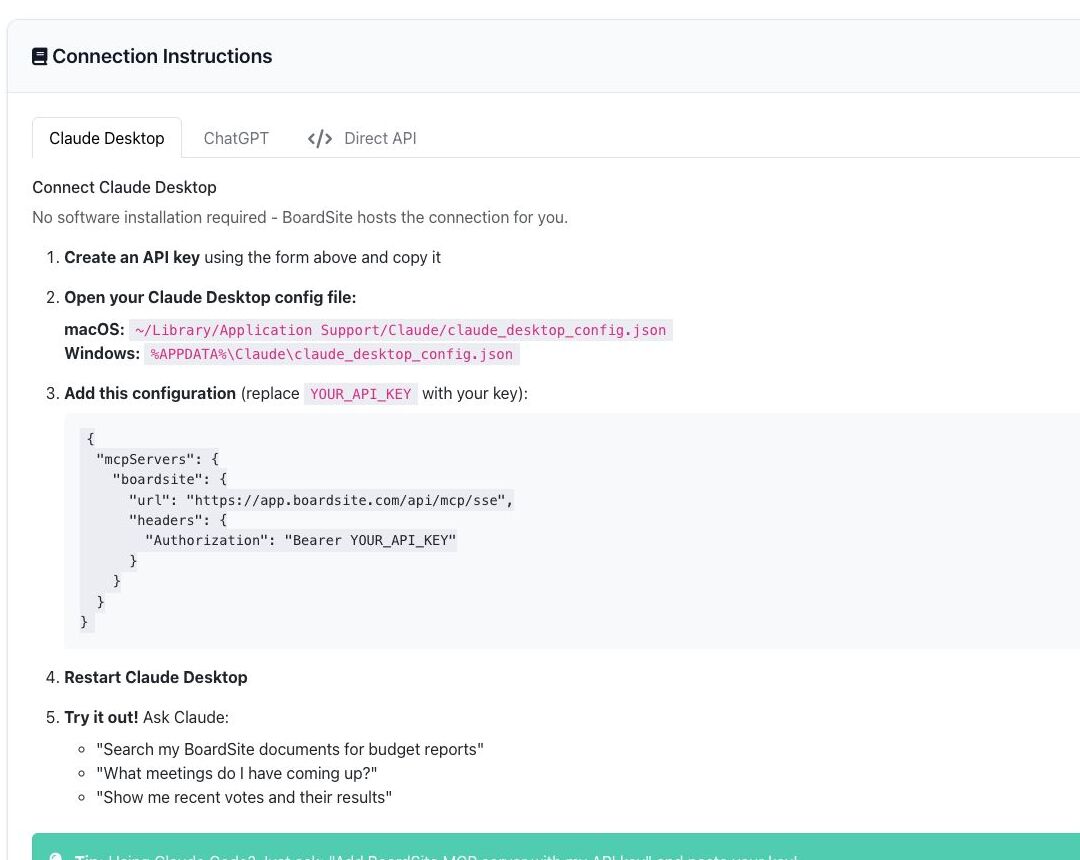Click the 'macOS:' label
This screenshot has width=1080, height=860.
pyautogui.click(x=94, y=330)
